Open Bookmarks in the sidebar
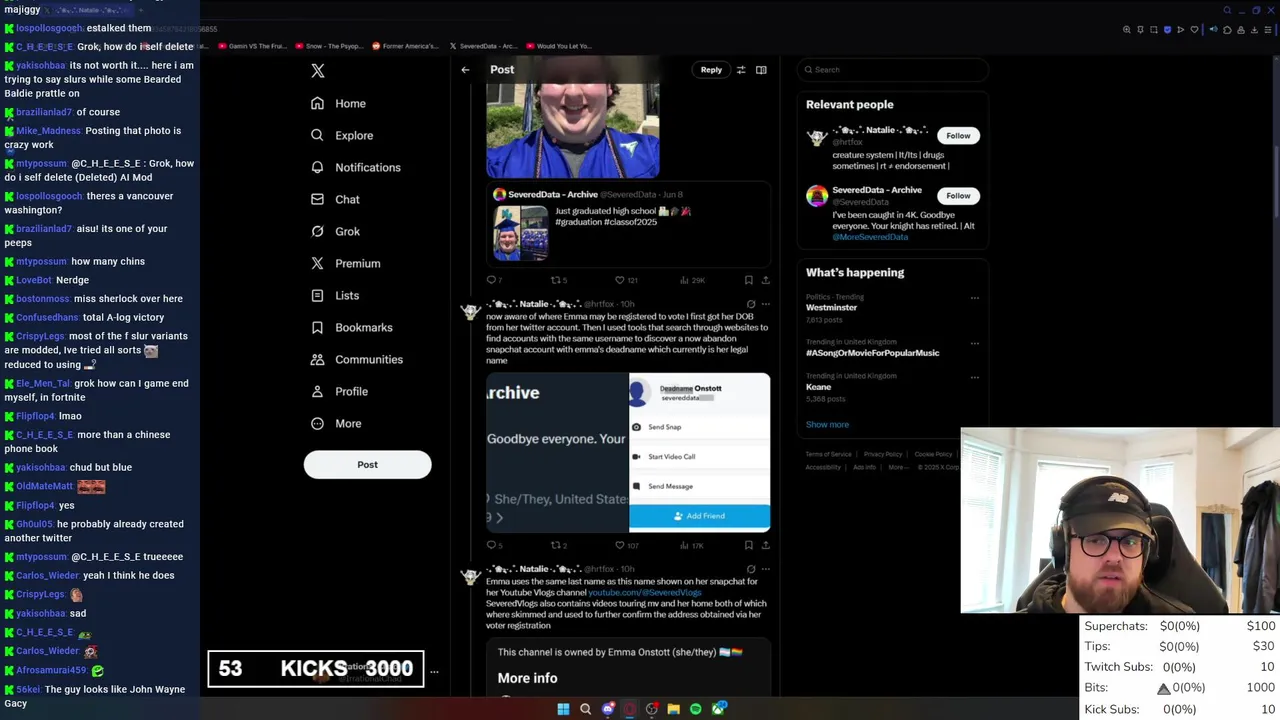This screenshot has width=1280, height=720. [351, 327]
